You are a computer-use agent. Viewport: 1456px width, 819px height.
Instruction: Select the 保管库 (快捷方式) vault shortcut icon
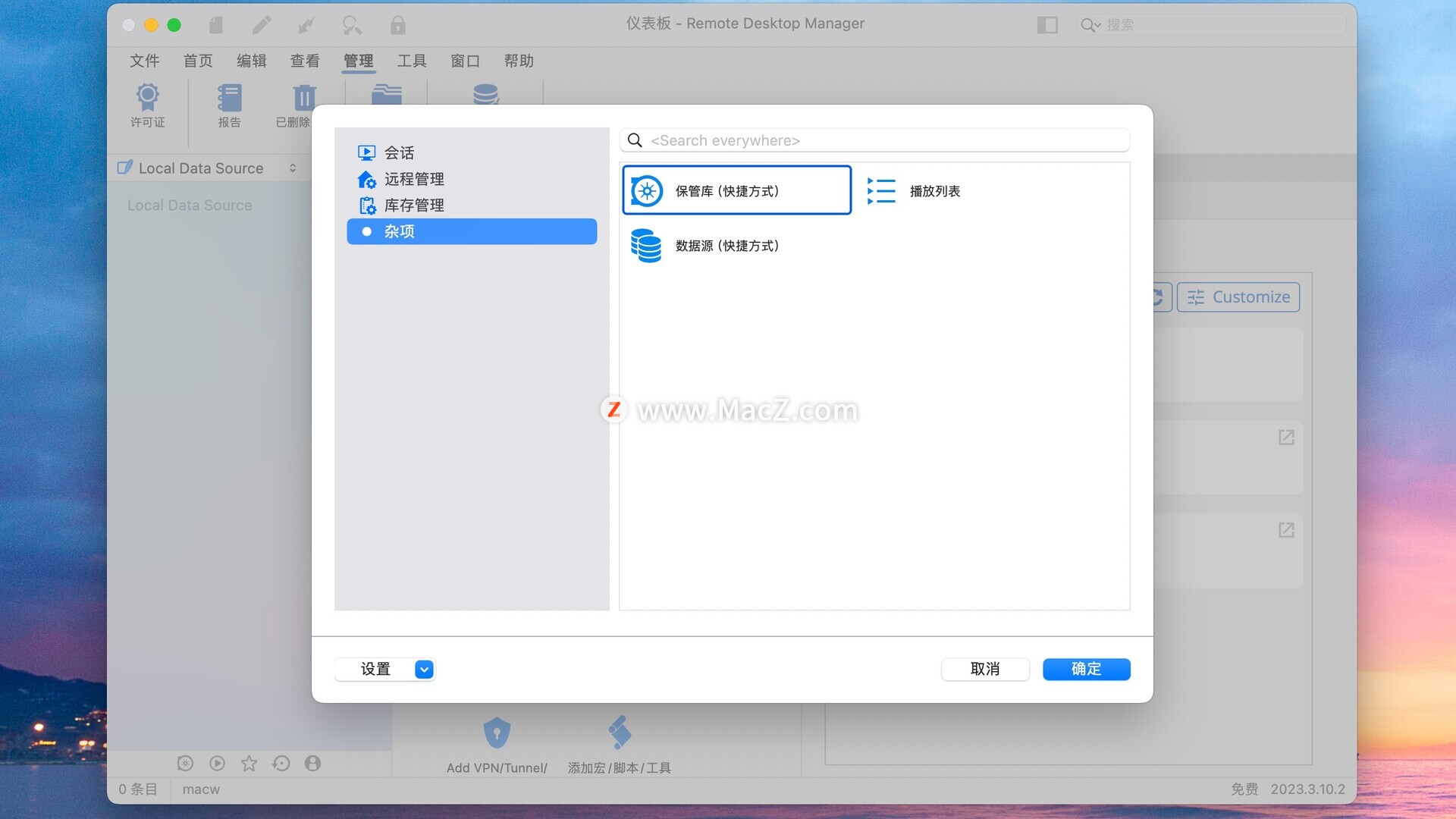click(x=647, y=191)
